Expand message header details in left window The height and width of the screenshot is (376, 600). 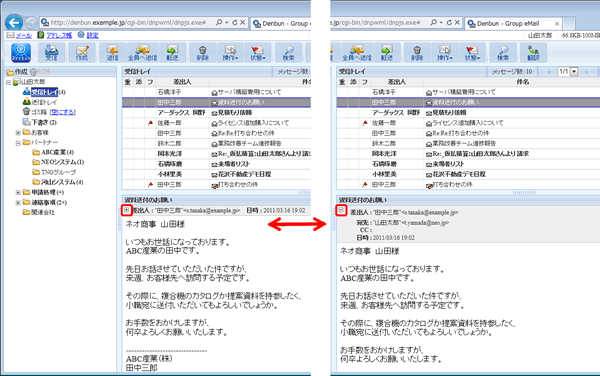127,210
